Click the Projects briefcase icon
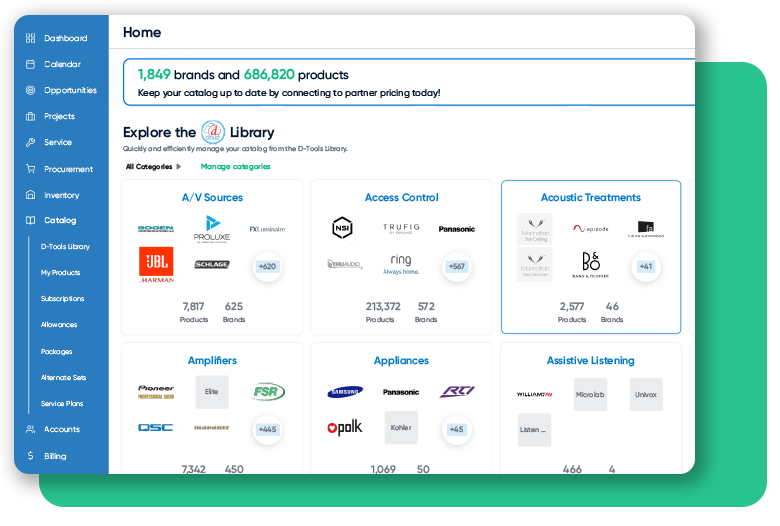The height and width of the screenshot is (526, 780). point(30,116)
